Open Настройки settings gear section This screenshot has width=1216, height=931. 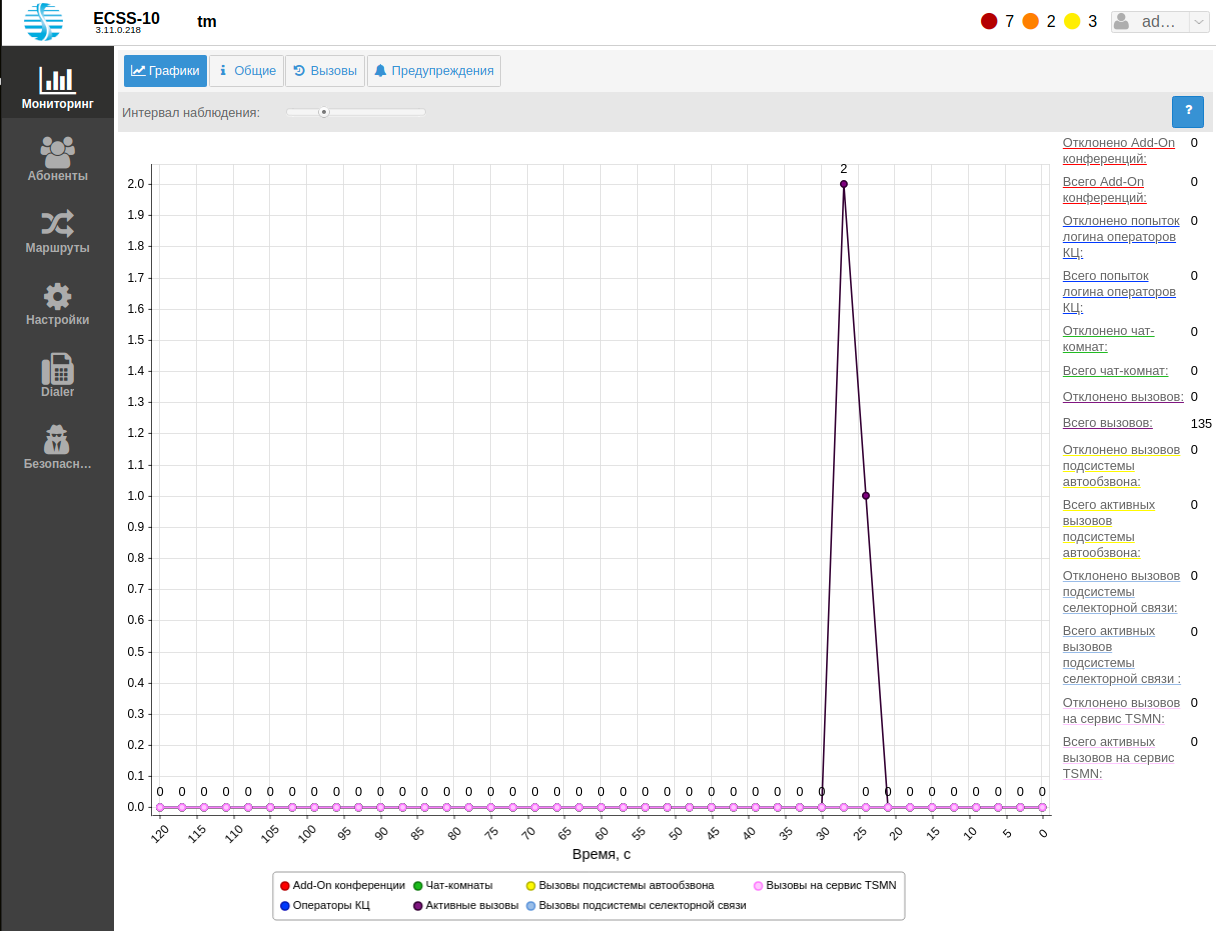click(57, 304)
